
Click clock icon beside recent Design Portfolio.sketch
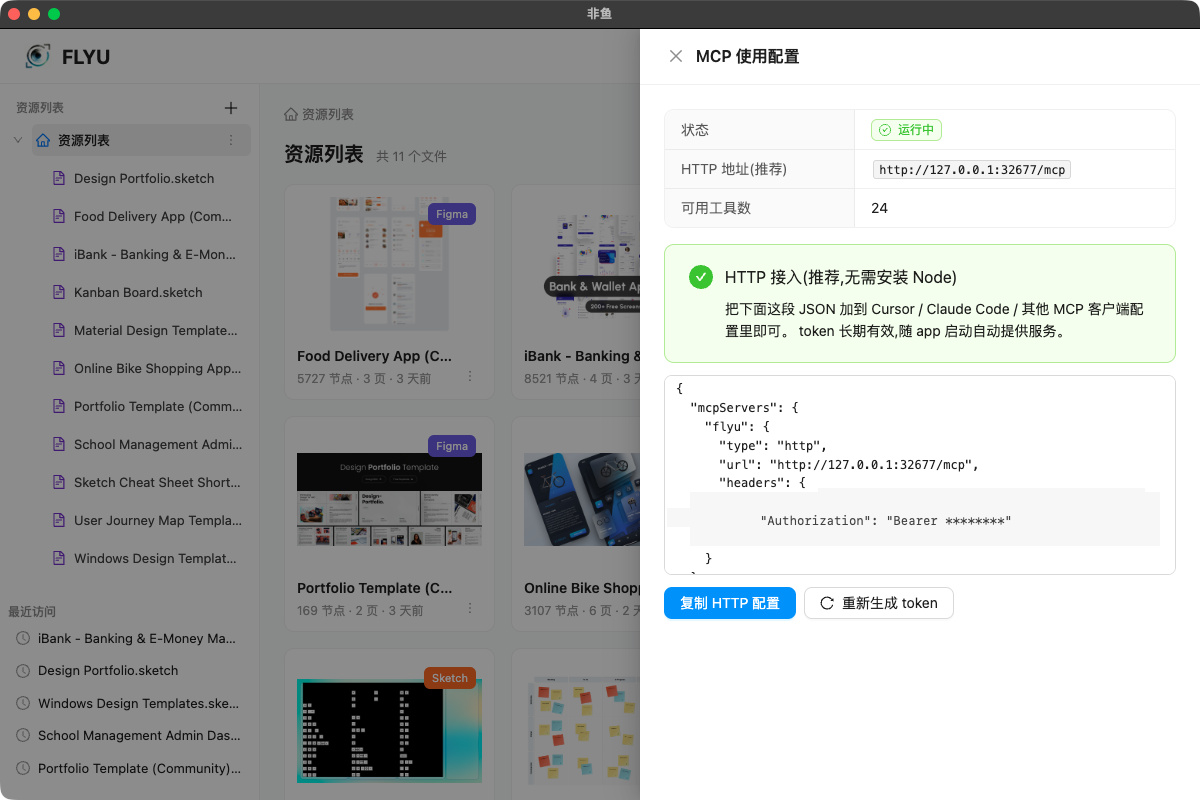[23, 670]
